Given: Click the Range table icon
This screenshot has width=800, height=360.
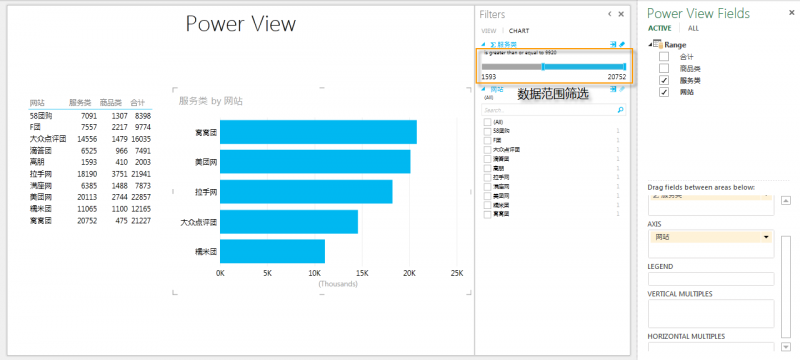Looking at the screenshot, I should 658,44.
